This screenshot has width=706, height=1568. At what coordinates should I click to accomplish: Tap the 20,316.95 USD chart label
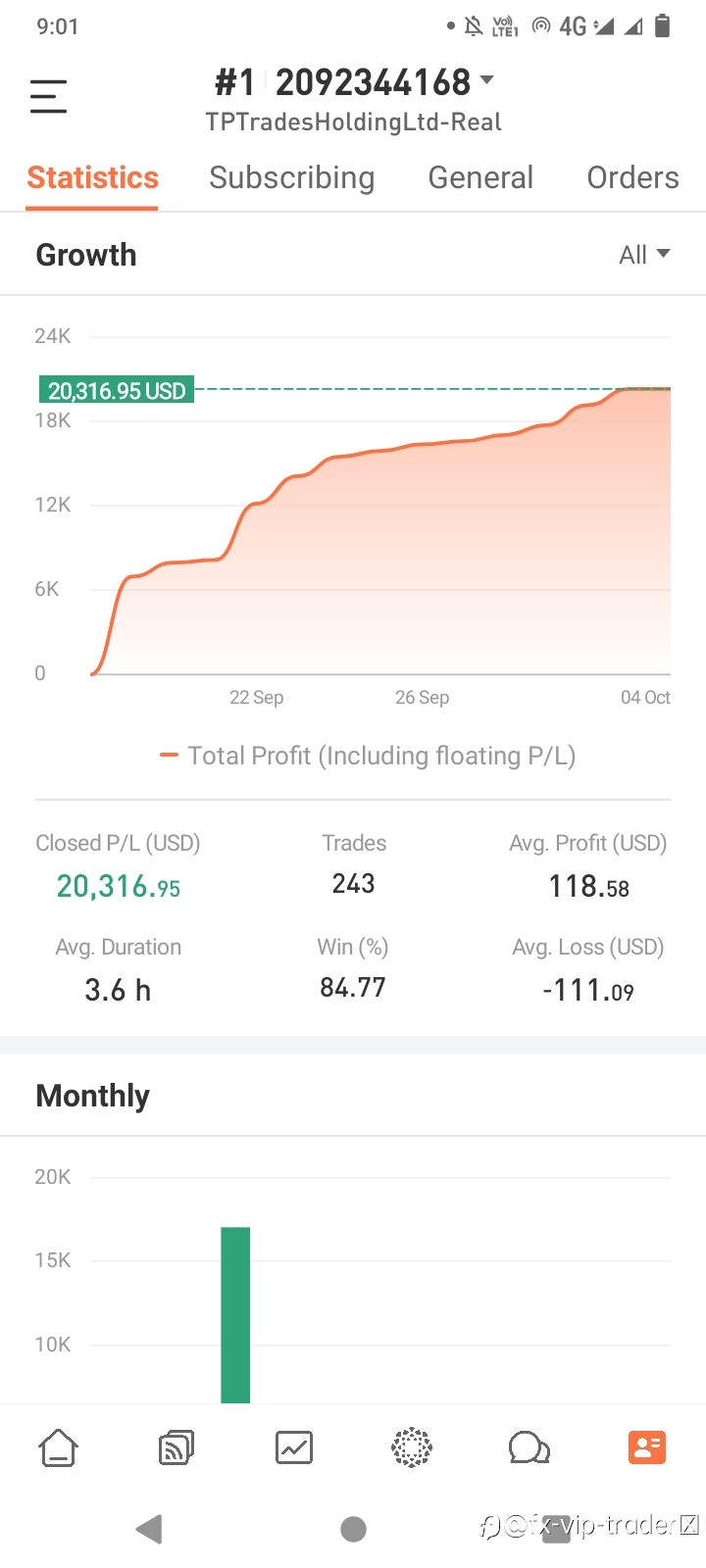(117, 391)
